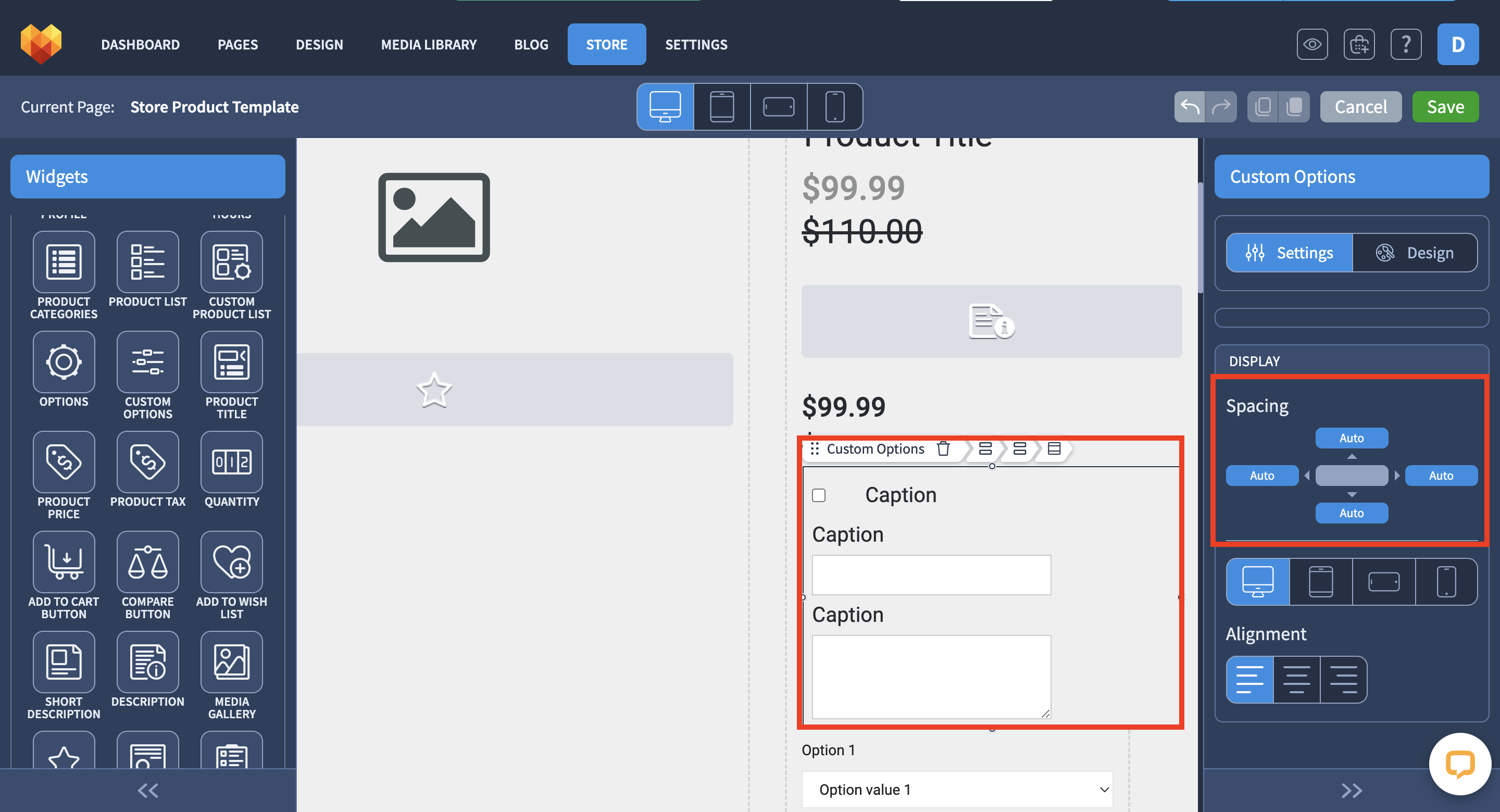This screenshot has height=812, width=1500.
Task: Redo the last change
Action: 1221,107
